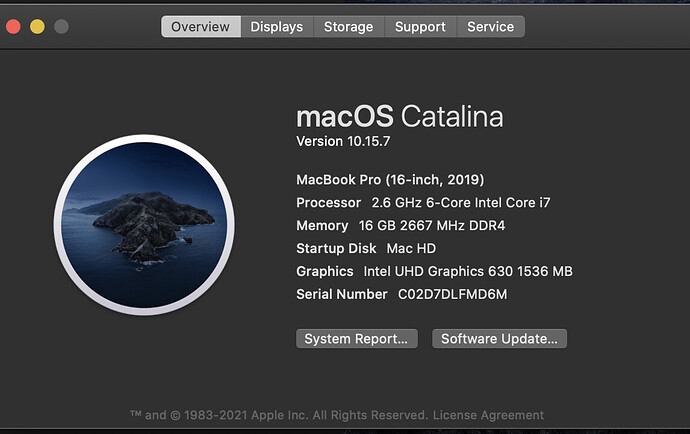This screenshot has height=434, width=690.
Task: Launch Software Update
Action: [x=499, y=338]
